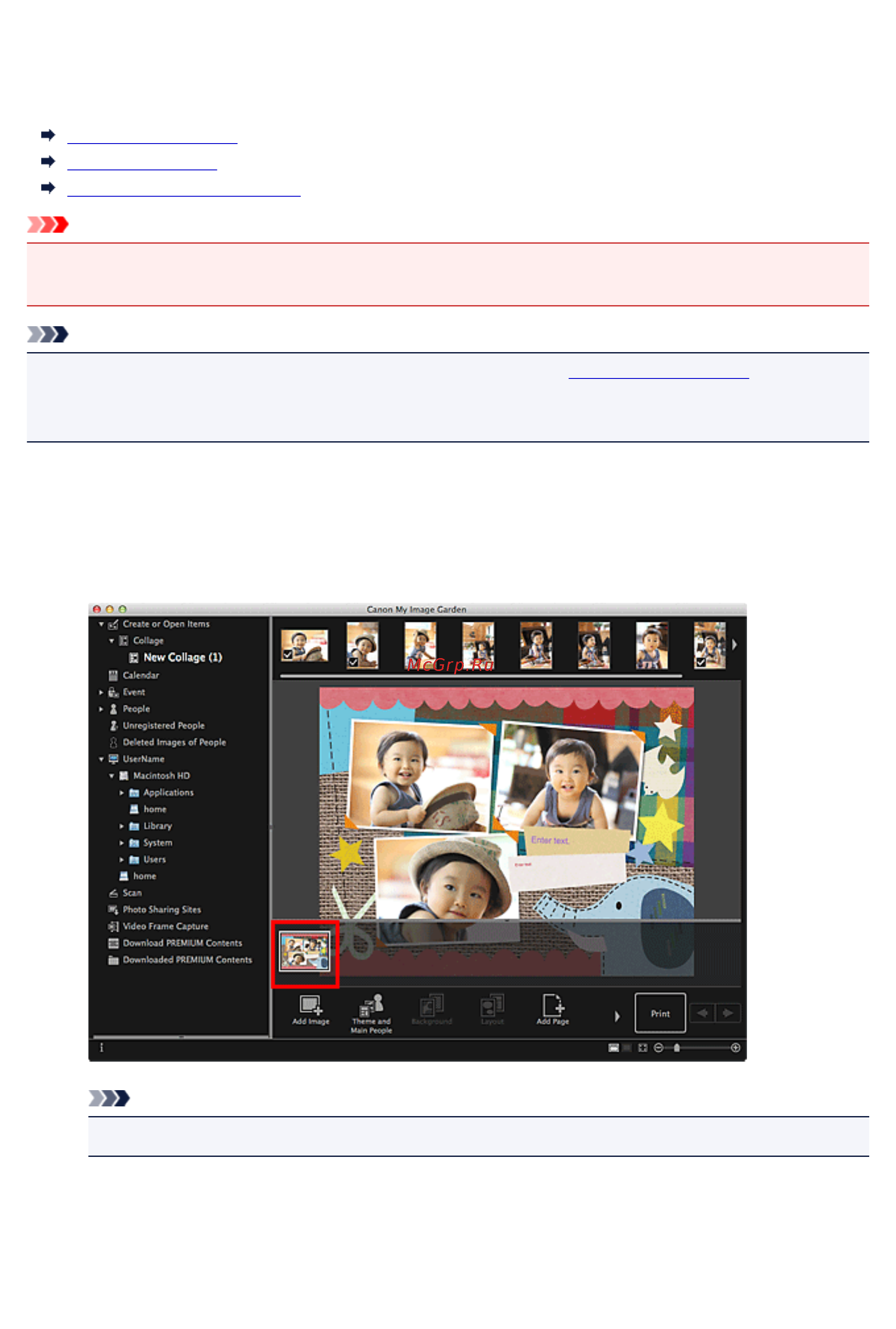Expand the Library folder node
Image resolution: width=896 pixels, height=1329 pixels.
(x=121, y=825)
